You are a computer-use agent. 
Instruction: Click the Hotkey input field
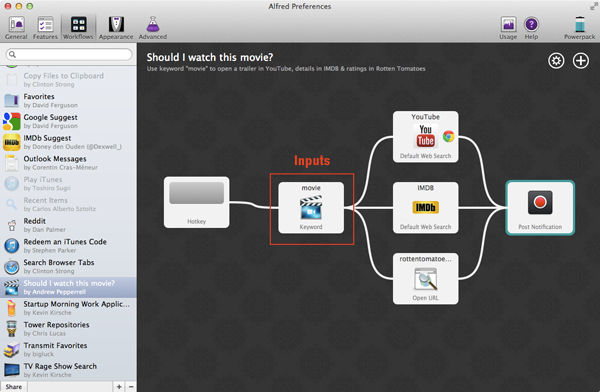[196, 193]
